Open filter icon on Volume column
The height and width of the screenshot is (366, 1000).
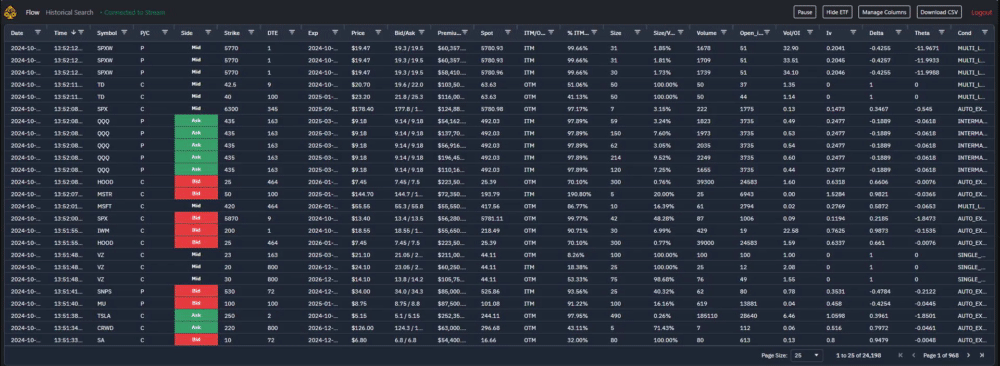pos(723,32)
